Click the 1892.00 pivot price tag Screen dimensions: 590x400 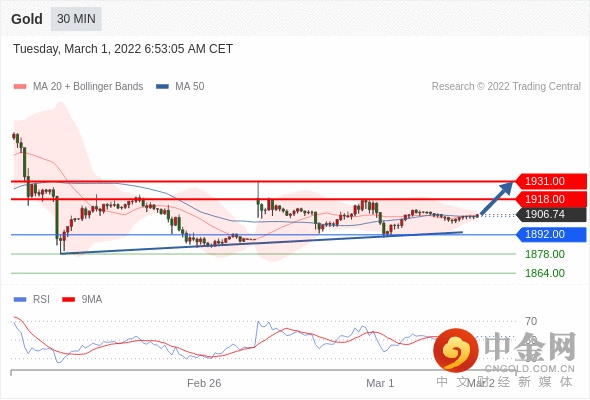(x=551, y=234)
